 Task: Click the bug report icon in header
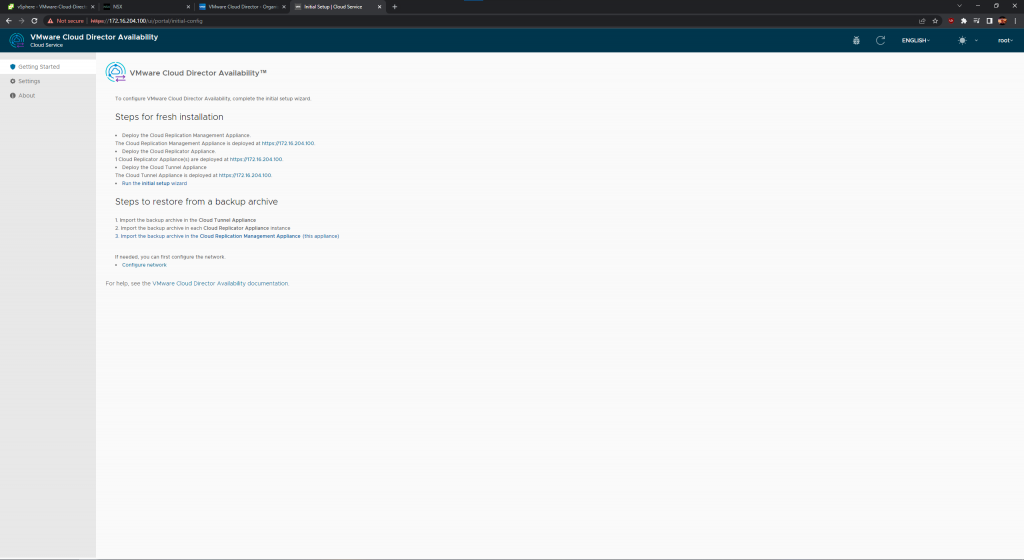pyautogui.click(x=856, y=40)
